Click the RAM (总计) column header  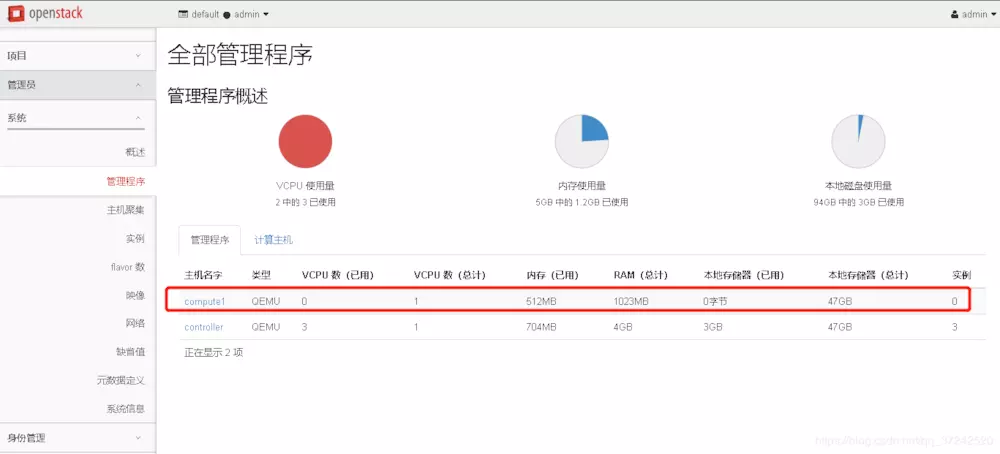coord(640,275)
